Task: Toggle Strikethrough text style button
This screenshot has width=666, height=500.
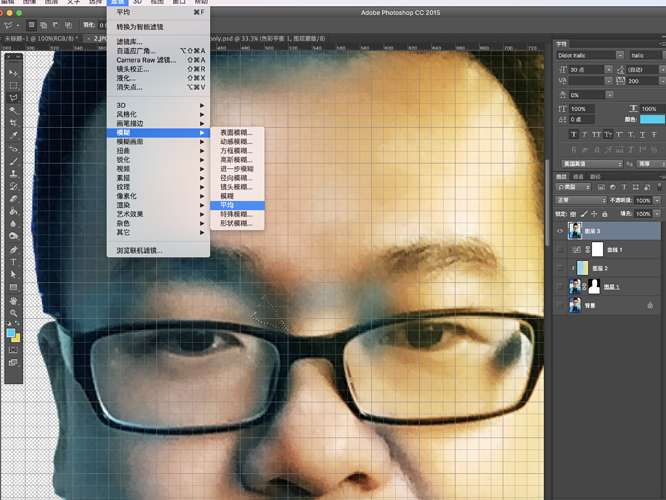Action: point(654,135)
